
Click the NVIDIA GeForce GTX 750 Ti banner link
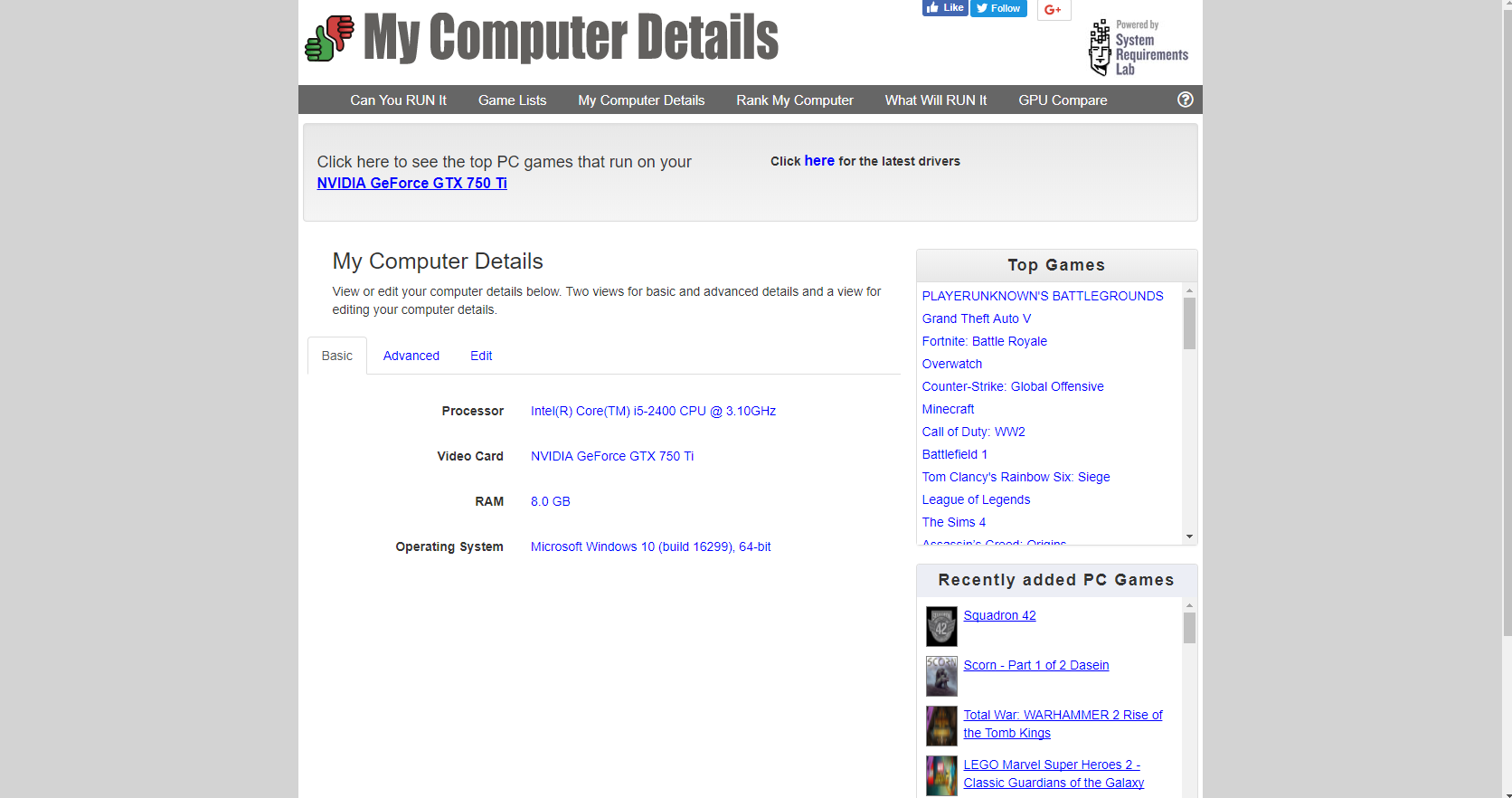click(412, 183)
